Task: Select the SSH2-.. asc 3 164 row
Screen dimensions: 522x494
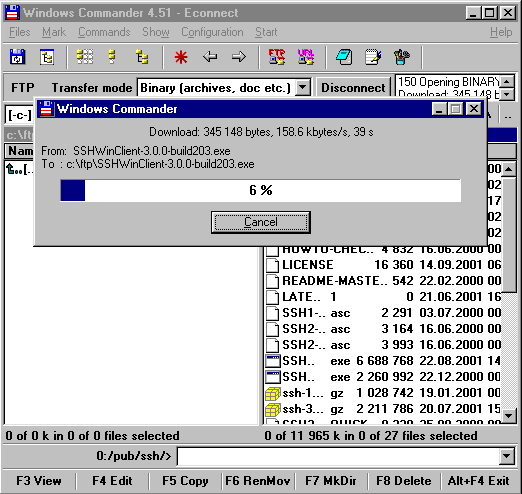Action: [383, 329]
